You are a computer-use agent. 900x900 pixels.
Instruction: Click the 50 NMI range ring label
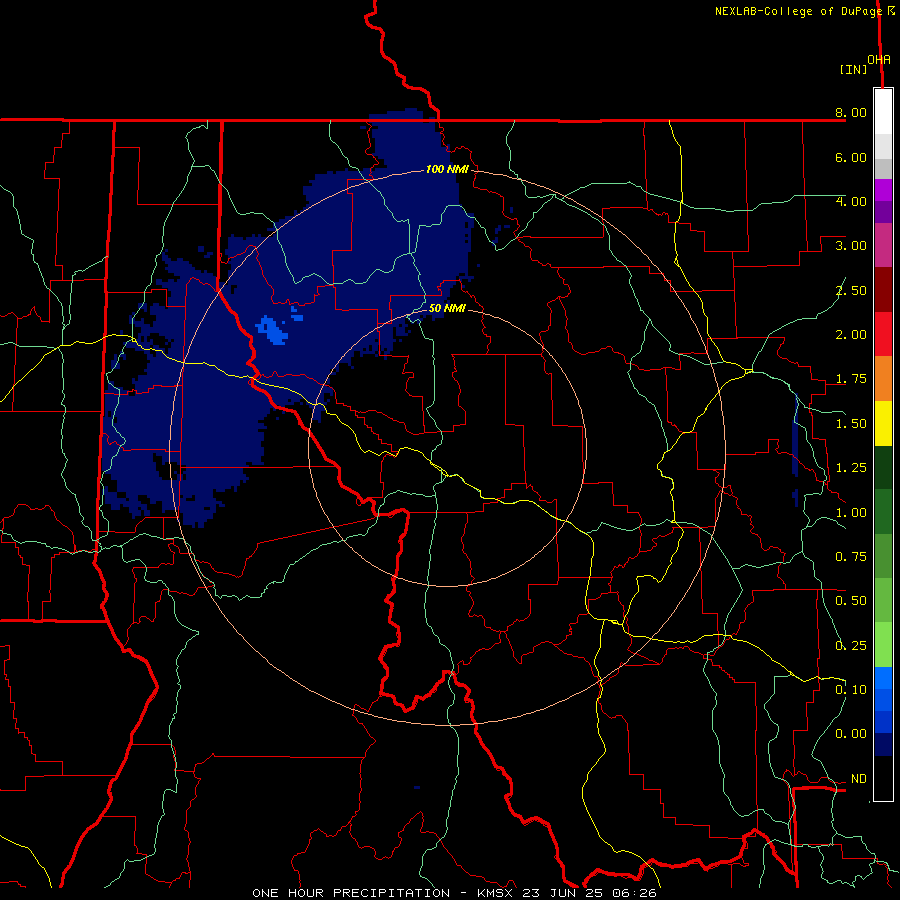pyautogui.click(x=447, y=308)
